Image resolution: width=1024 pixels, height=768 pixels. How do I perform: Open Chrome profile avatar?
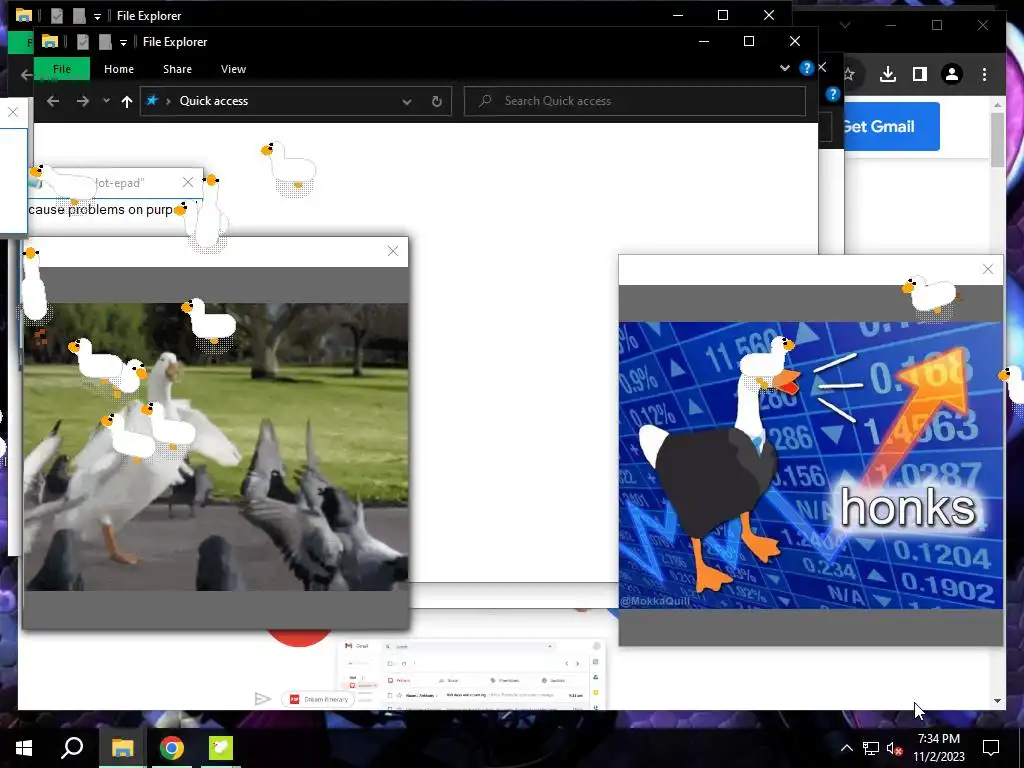(952, 74)
